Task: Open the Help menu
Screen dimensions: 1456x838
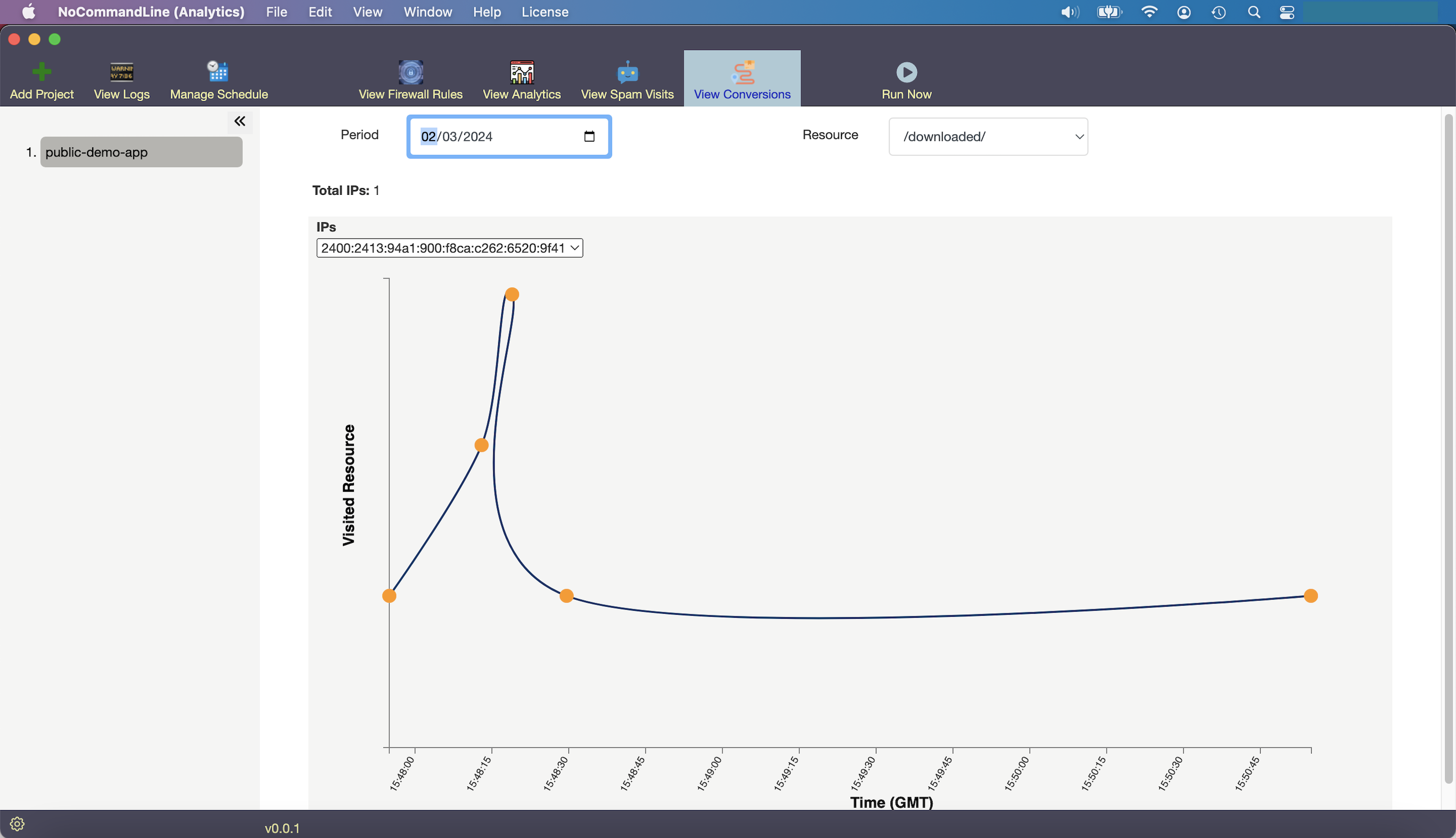Action: (487, 12)
